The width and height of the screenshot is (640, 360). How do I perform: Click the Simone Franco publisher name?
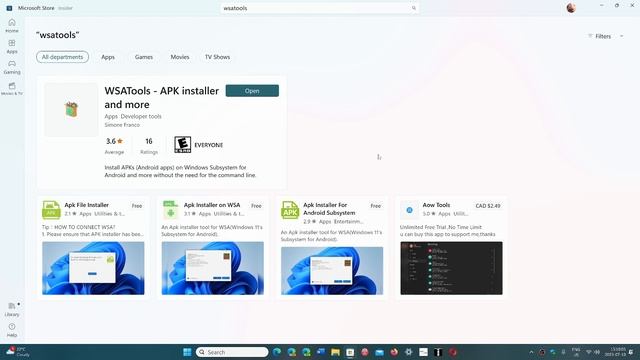point(122,125)
